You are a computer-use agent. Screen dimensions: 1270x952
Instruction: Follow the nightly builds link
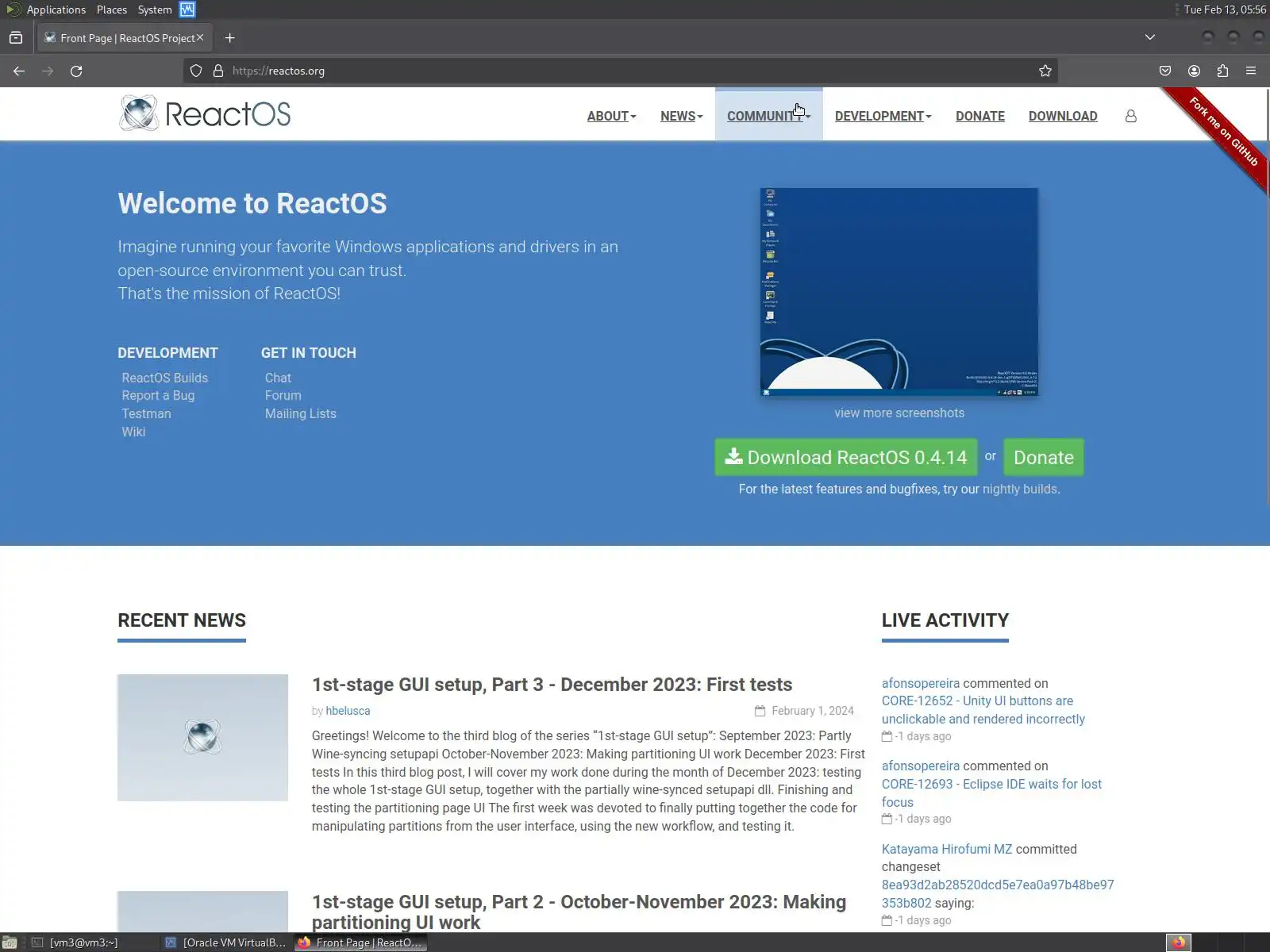pos(1020,489)
